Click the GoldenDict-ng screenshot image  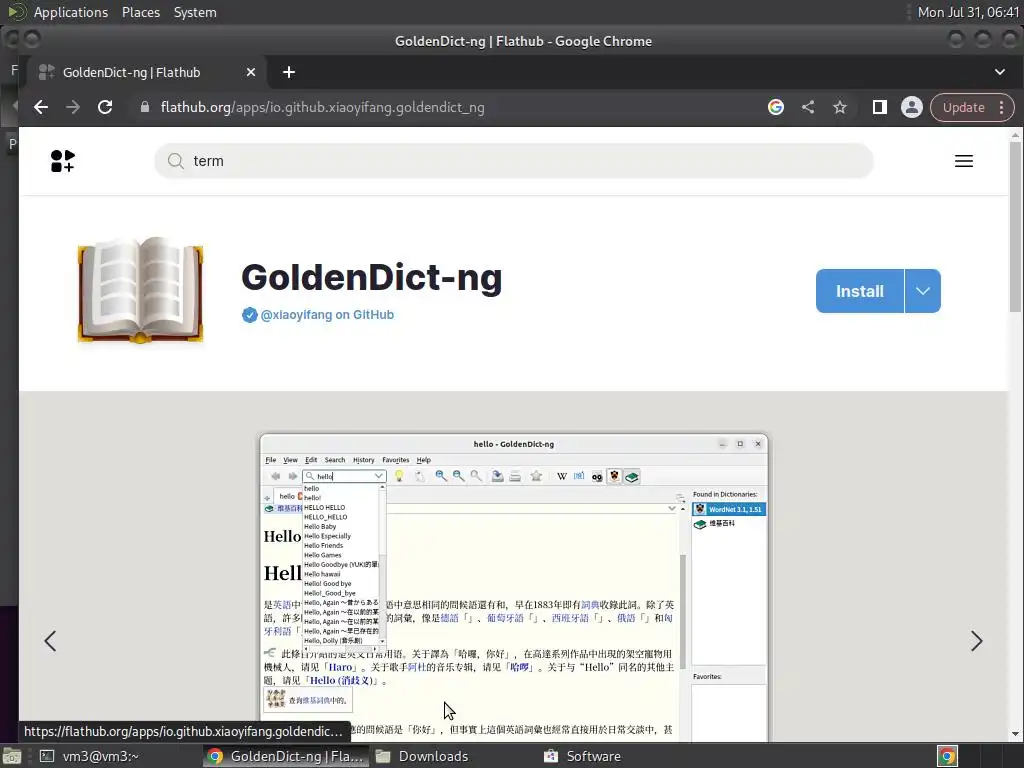pos(514,588)
